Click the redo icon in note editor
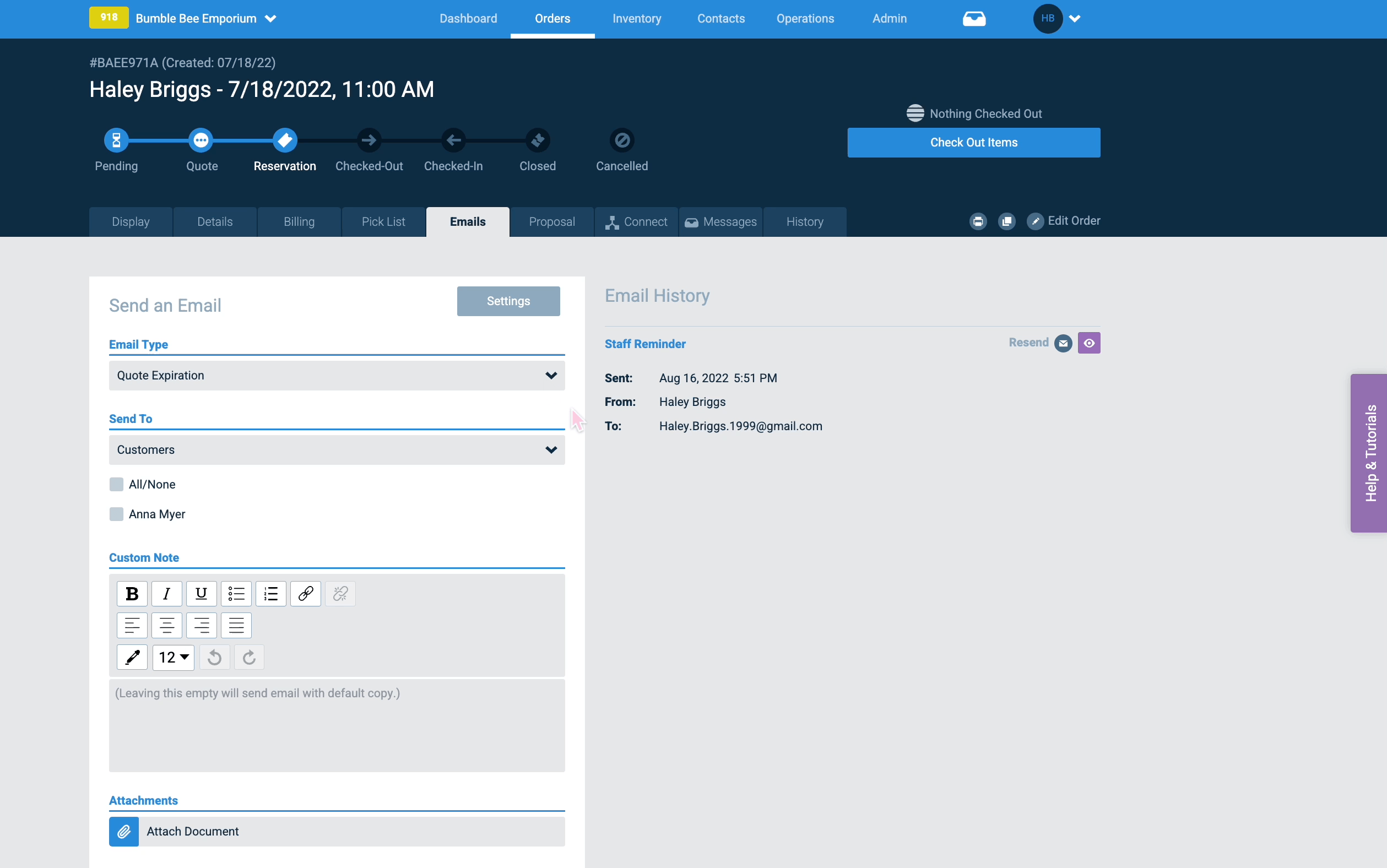This screenshot has height=868, width=1387. tap(249, 657)
